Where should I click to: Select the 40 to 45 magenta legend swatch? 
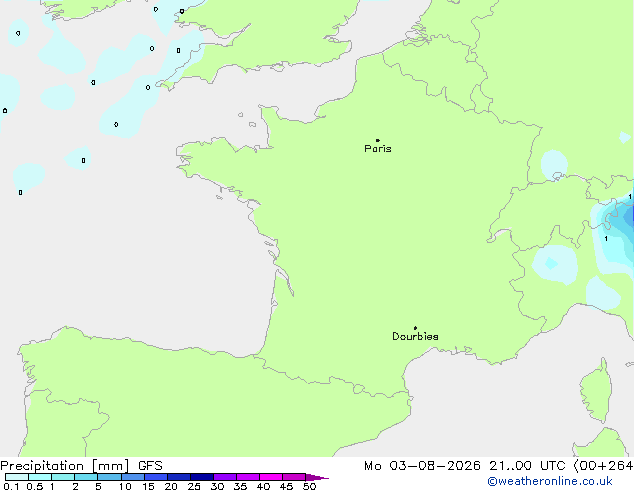point(271,477)
